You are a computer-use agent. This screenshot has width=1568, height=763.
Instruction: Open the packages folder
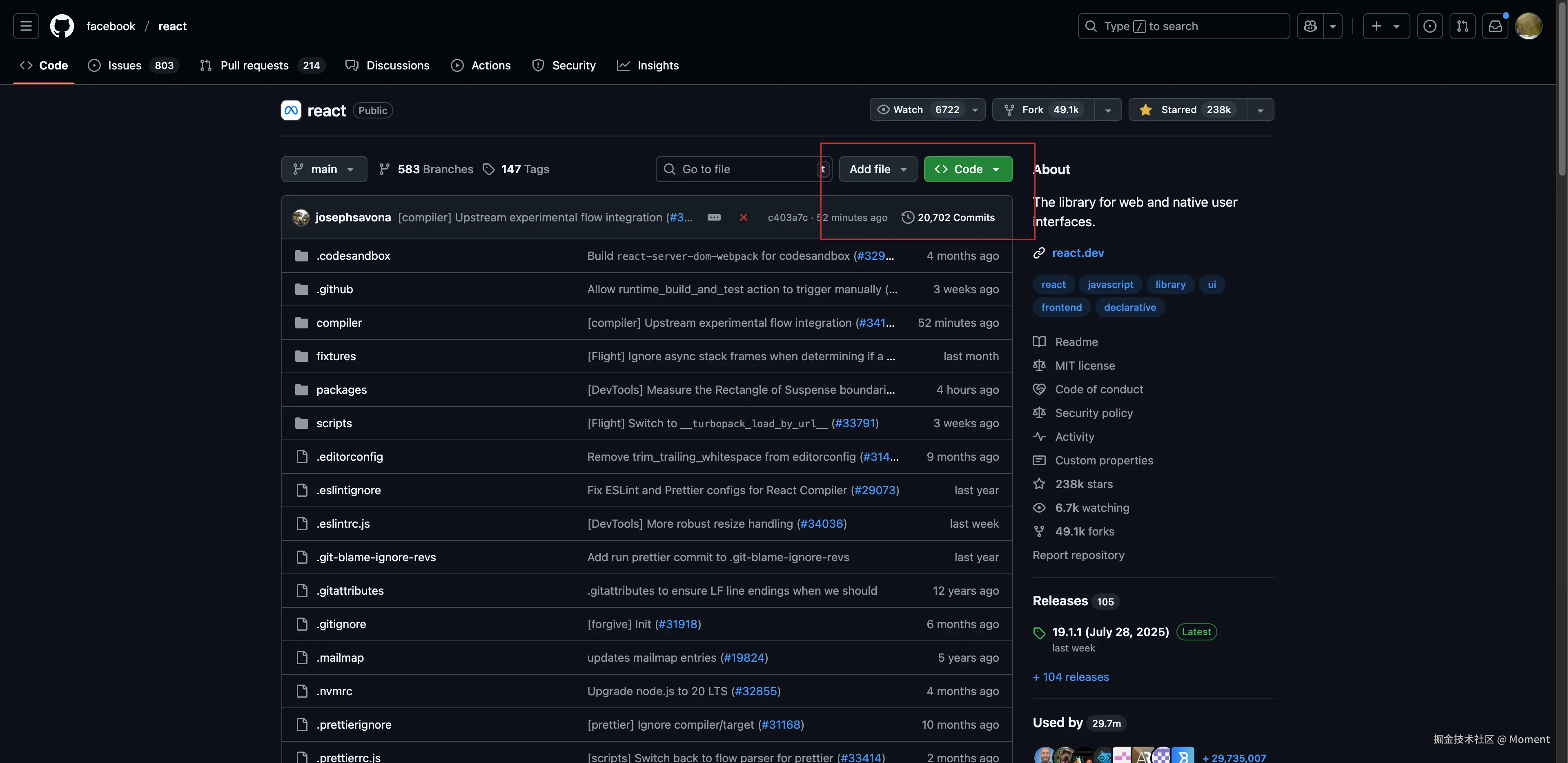click(x=341, y=390)
